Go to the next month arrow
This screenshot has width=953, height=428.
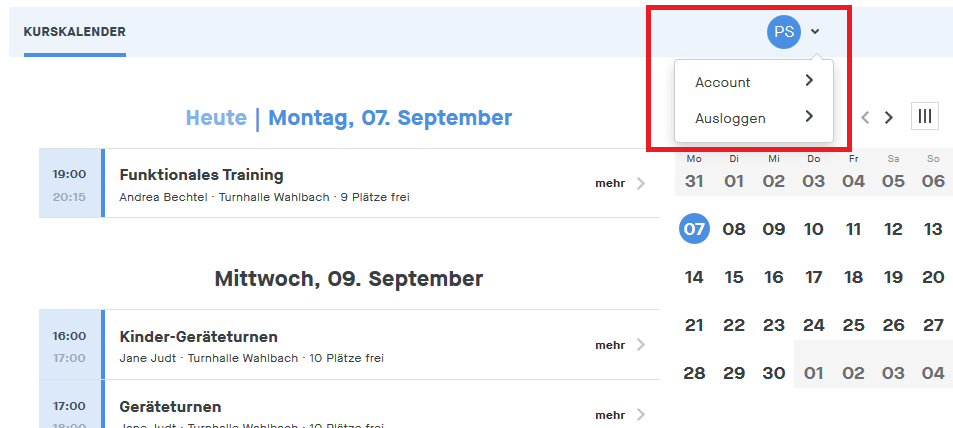pyautogui.click(x=889, y=118)
